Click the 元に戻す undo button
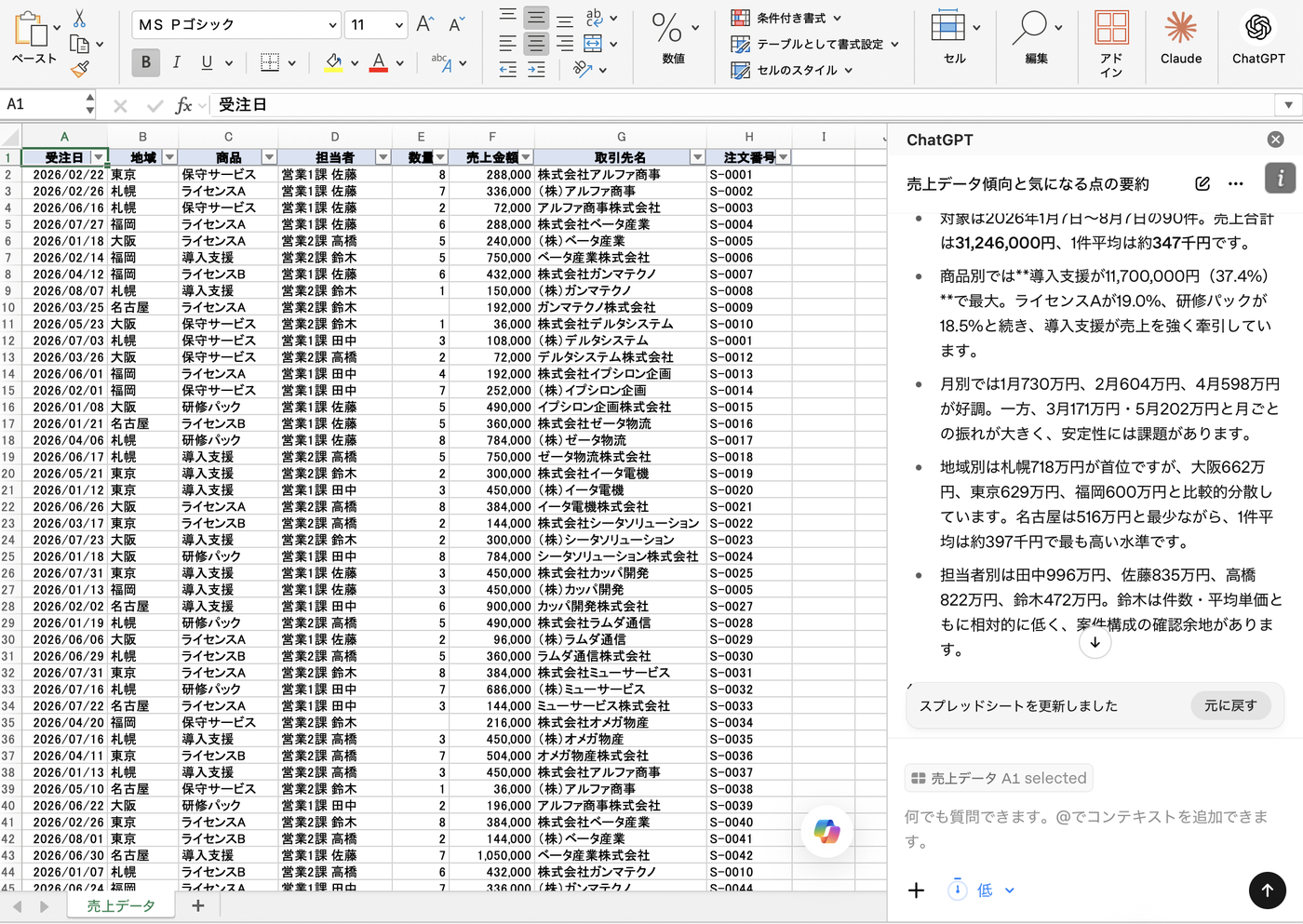The image size is (1303, 924). click(1230, 705)
